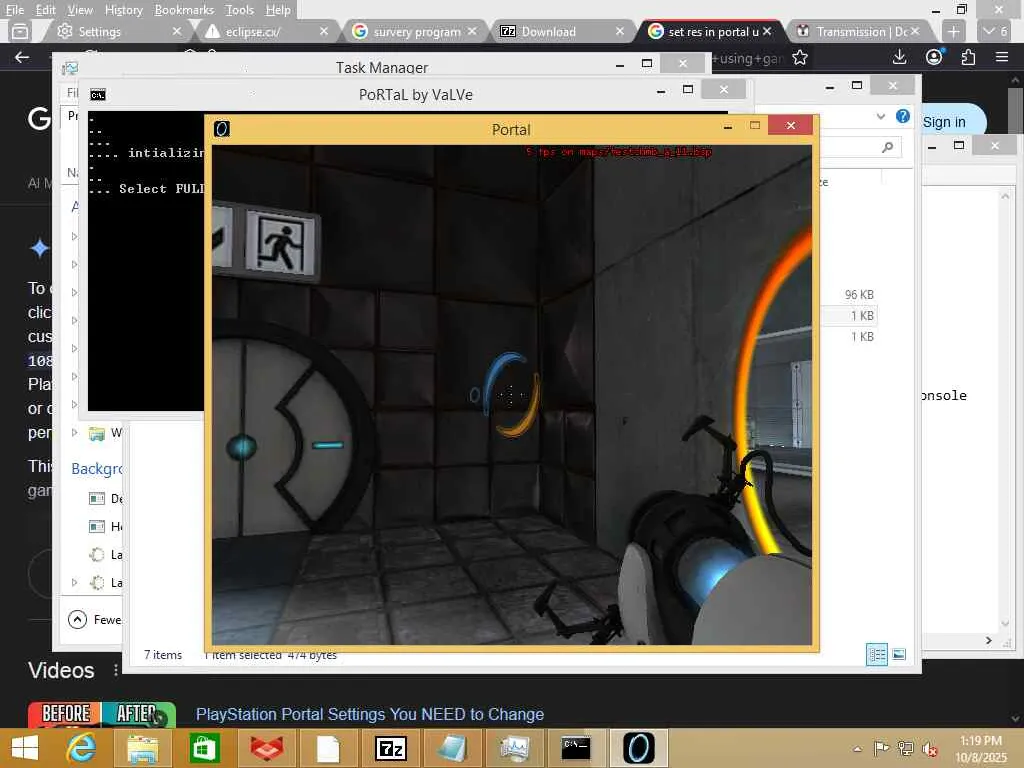This screenshot has width=1024, height=768.
Task: Click the Help question mark in Explorer
Action: [903, 116]
